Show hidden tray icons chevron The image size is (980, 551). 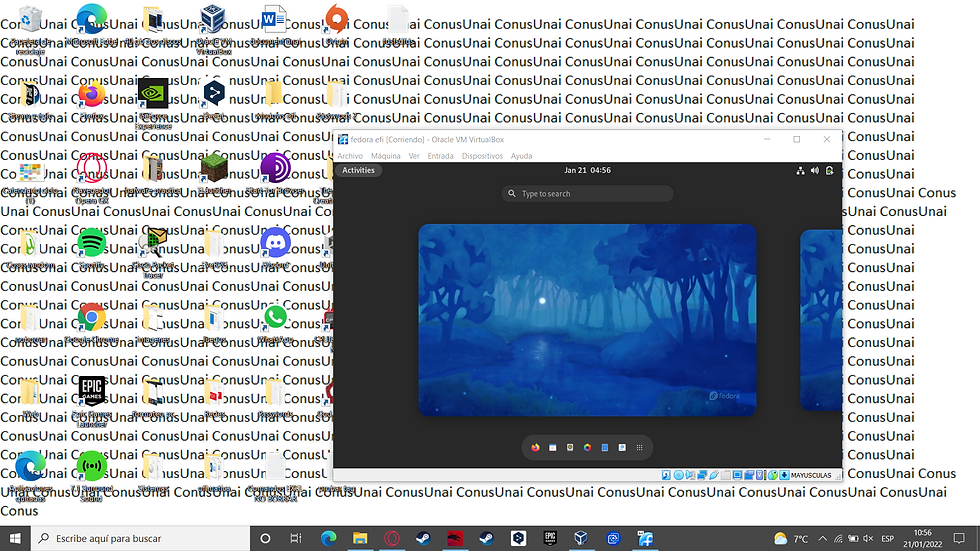pyautogui.click(x=822, y=539)
